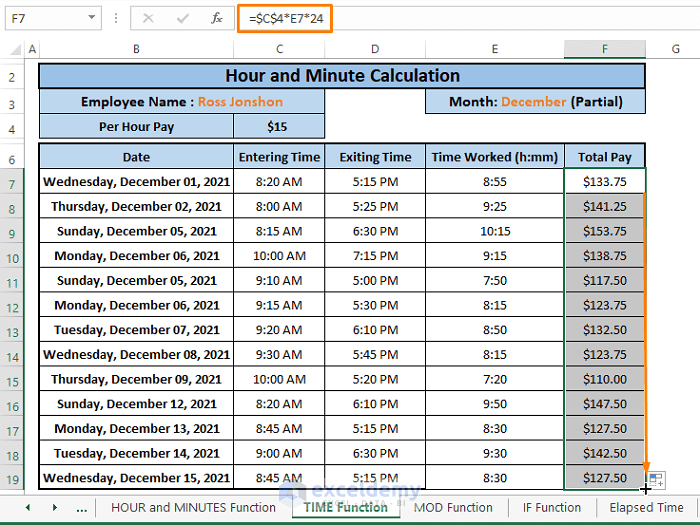Select the $110.00 total pay cell
This screenshot has width=700, height=525.
(604, 379)
